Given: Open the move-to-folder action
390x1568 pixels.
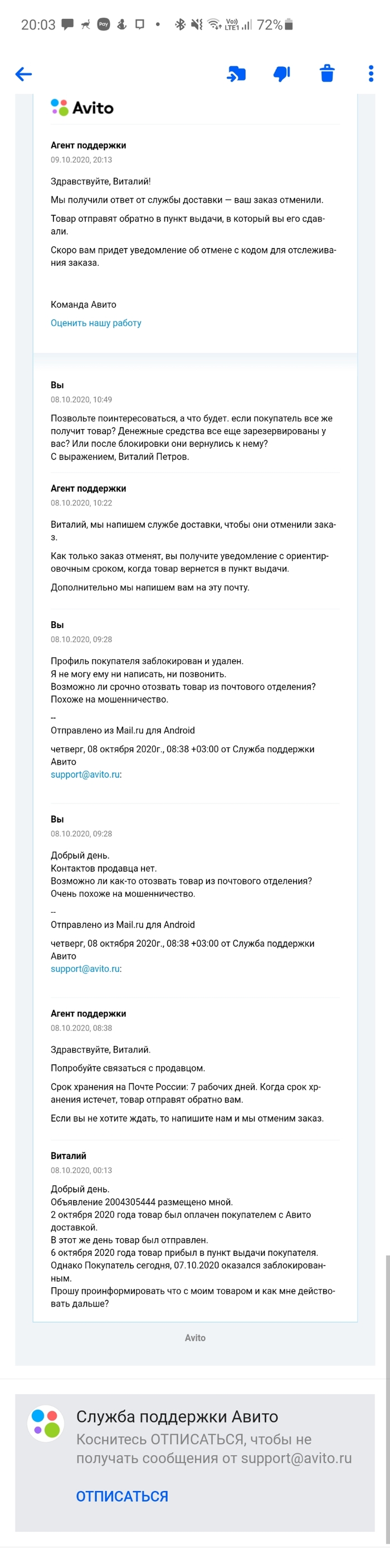Looking at the screenshot, I should 236,74.
